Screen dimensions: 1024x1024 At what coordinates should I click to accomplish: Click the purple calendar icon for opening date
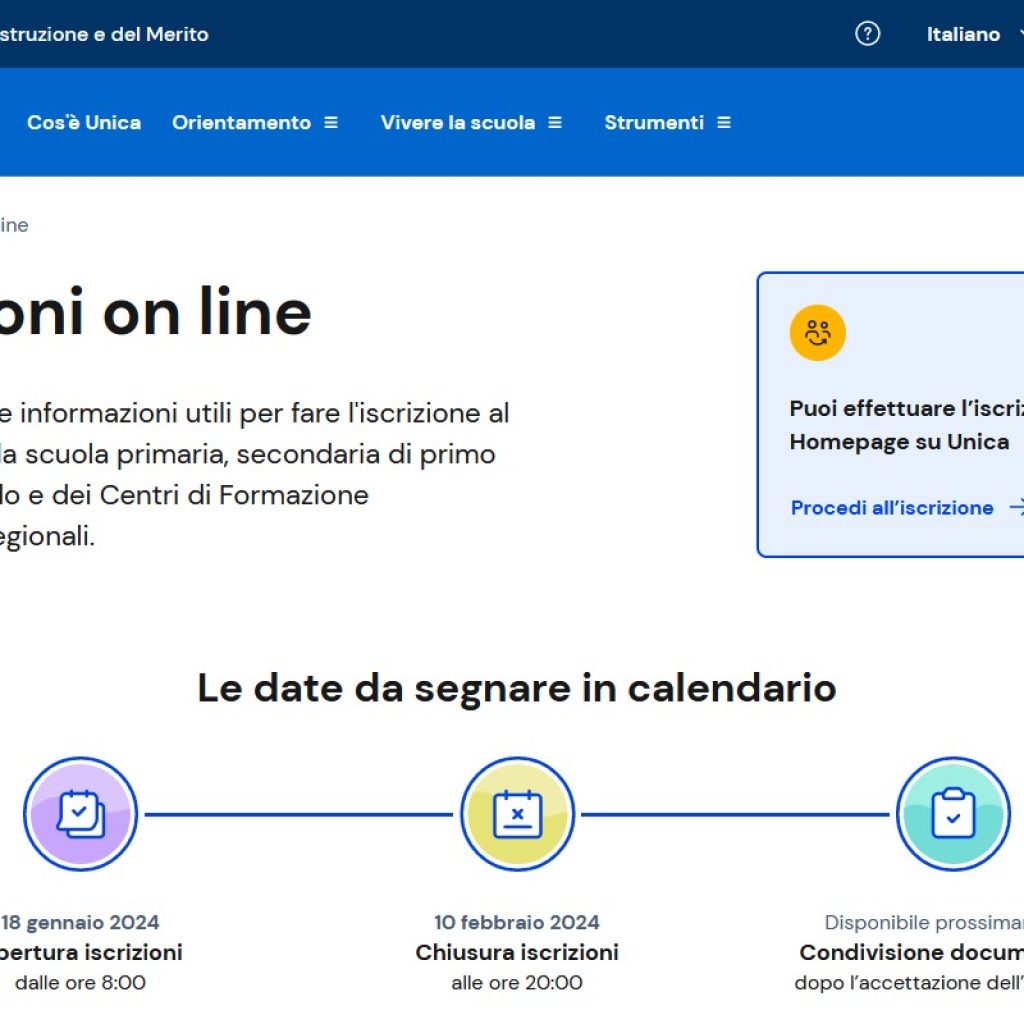[x=81, y=813]
